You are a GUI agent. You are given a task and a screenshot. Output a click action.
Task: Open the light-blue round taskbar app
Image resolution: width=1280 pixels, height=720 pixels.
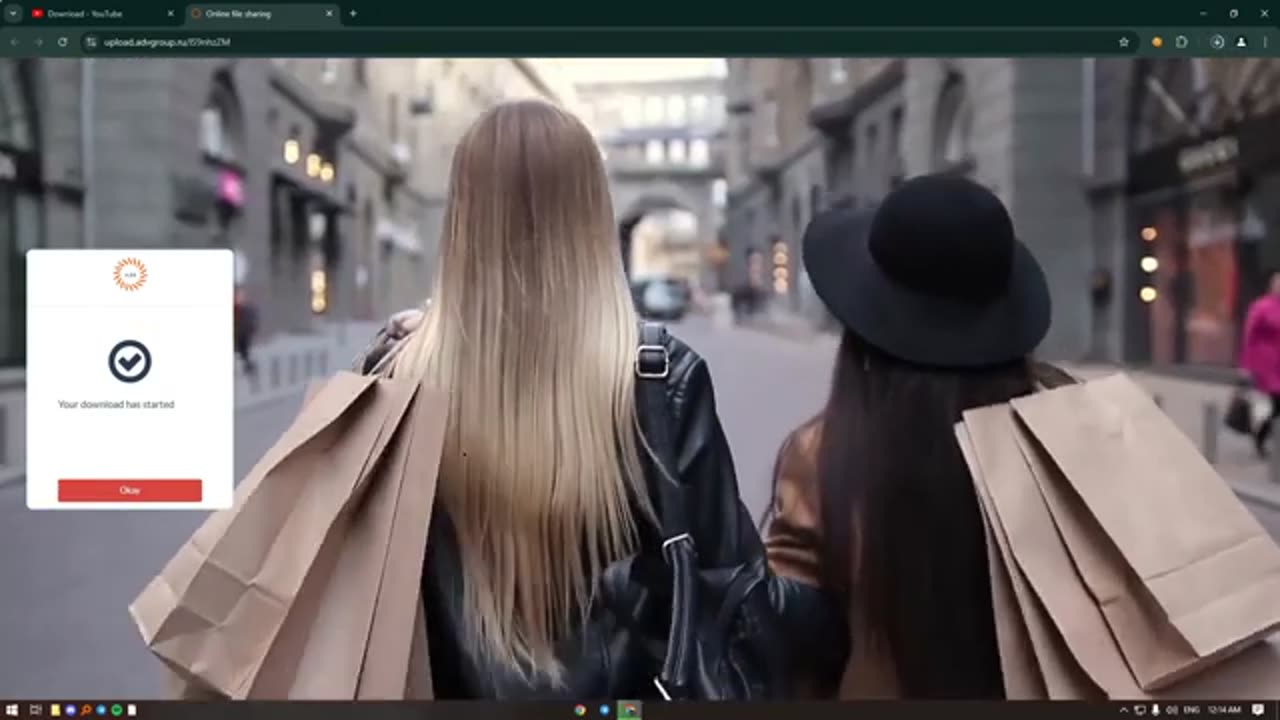101,710
